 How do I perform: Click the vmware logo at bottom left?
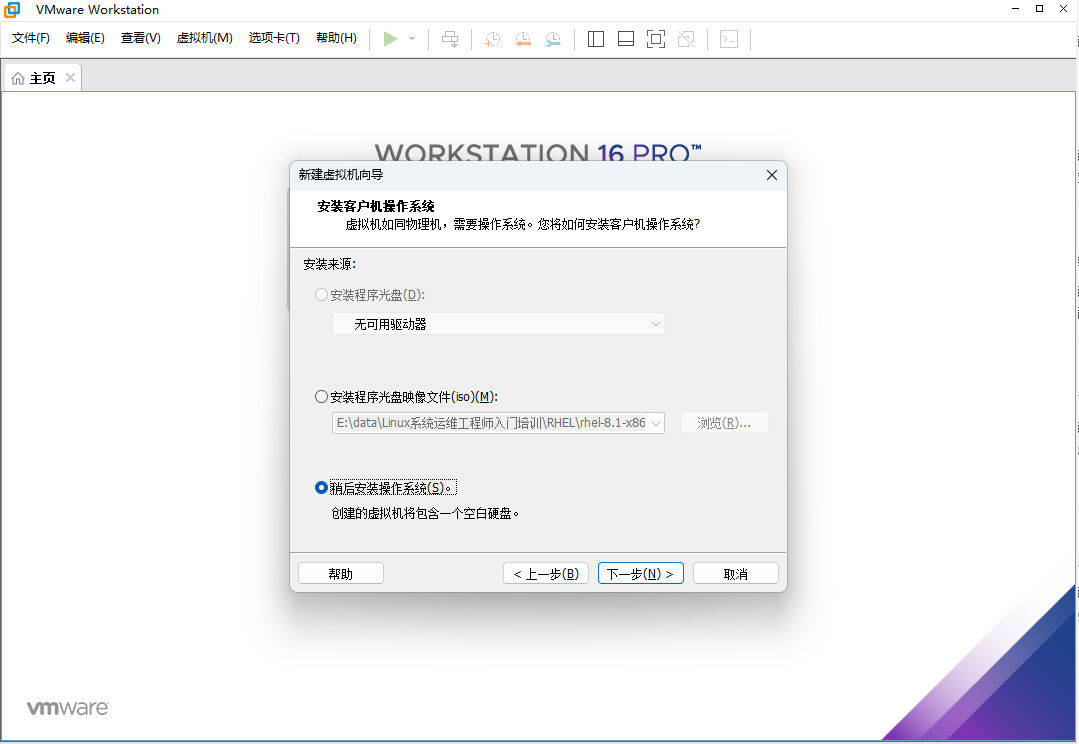point(67,708)
